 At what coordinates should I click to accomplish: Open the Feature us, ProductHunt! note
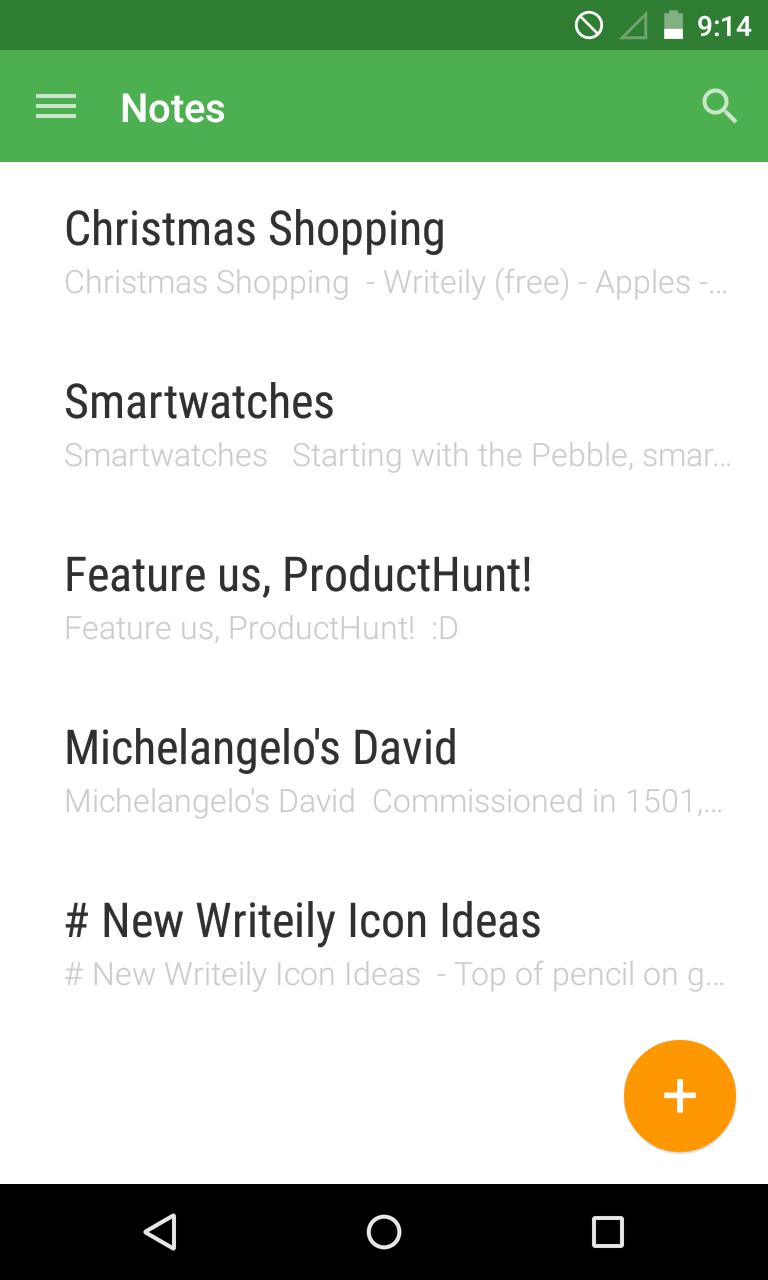[x=298, y=575]
